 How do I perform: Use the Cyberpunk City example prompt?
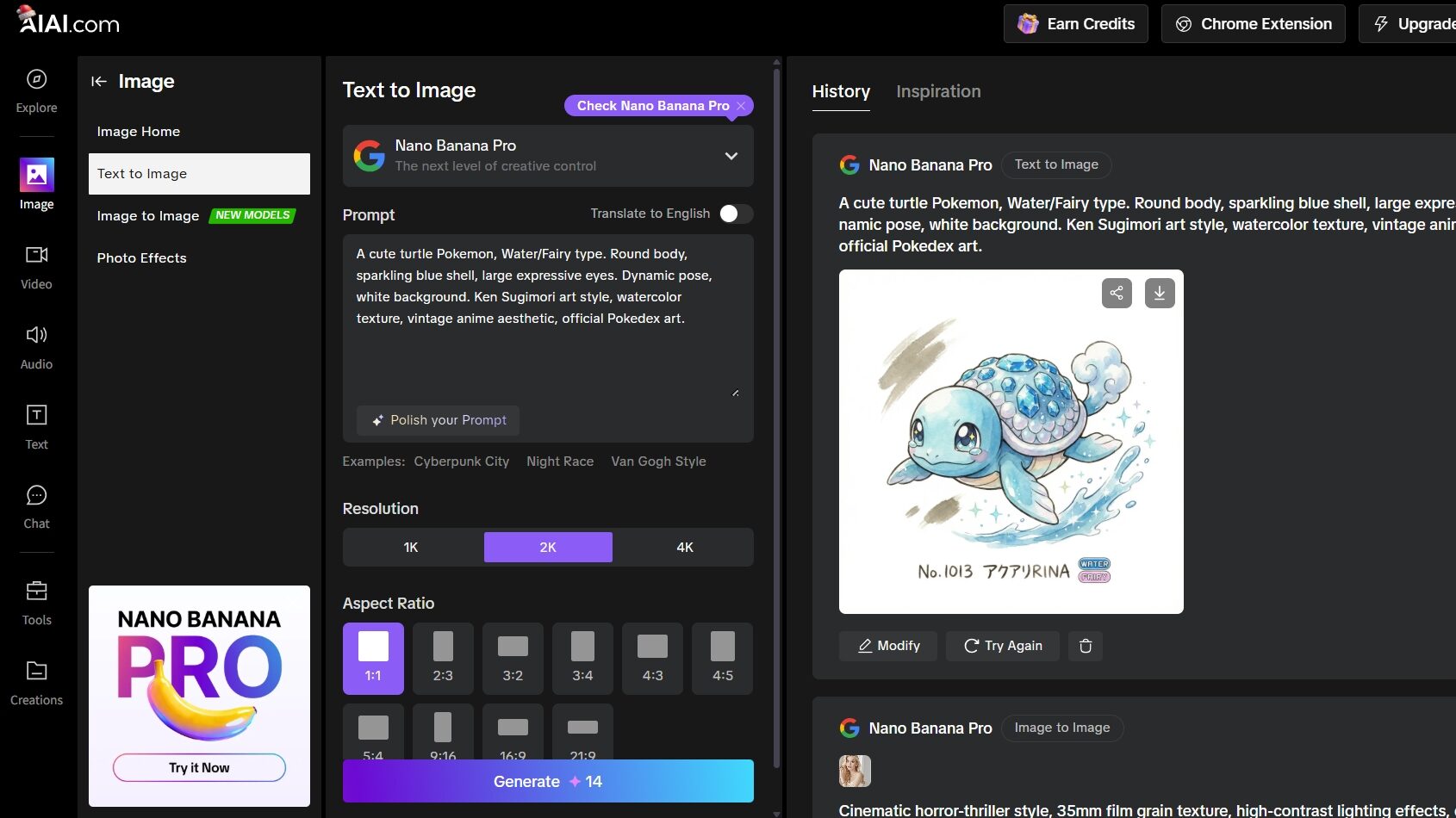pyautogui.click(x=462, y=462)
